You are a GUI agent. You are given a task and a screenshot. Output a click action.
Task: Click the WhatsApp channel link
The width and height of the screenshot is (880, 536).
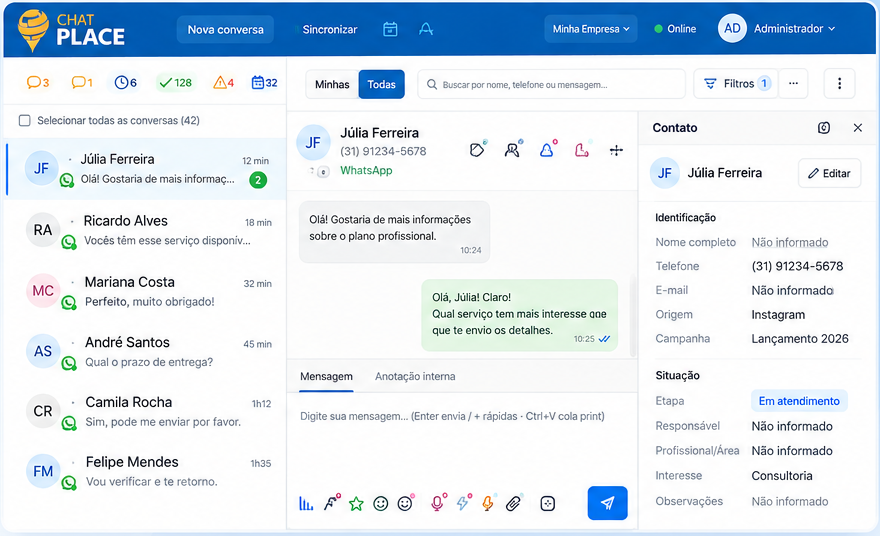[366, 171]
